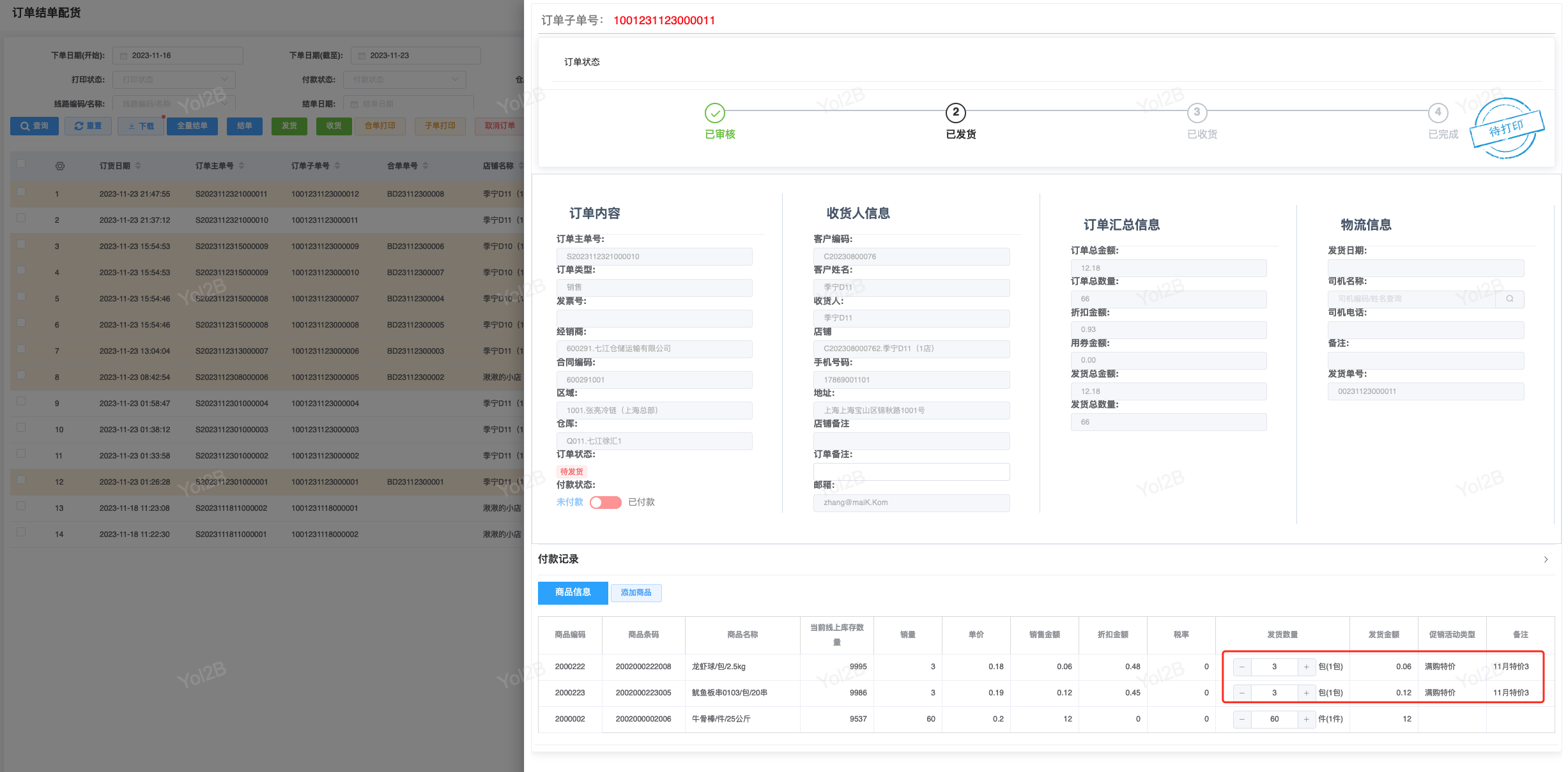The width and height of the screenshot is (1568, 772).
Task: Click the 订货日期 column sort arrows
Action: (x=138, y=166)
